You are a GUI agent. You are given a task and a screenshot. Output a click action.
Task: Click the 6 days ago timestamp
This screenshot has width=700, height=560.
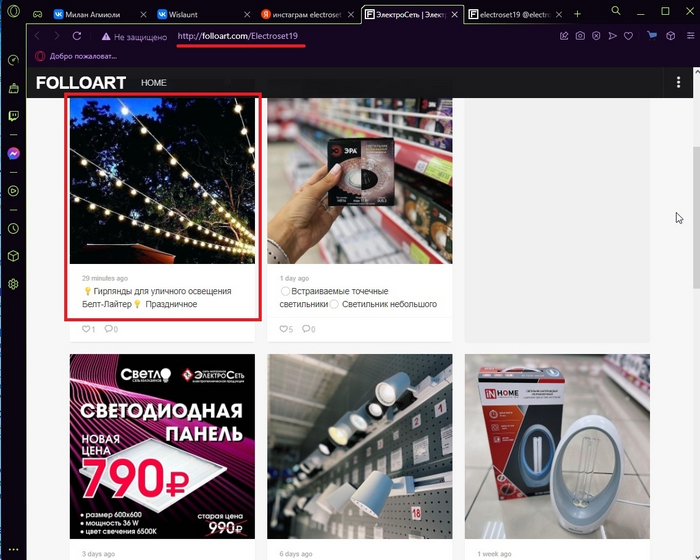tap(296, 554)
